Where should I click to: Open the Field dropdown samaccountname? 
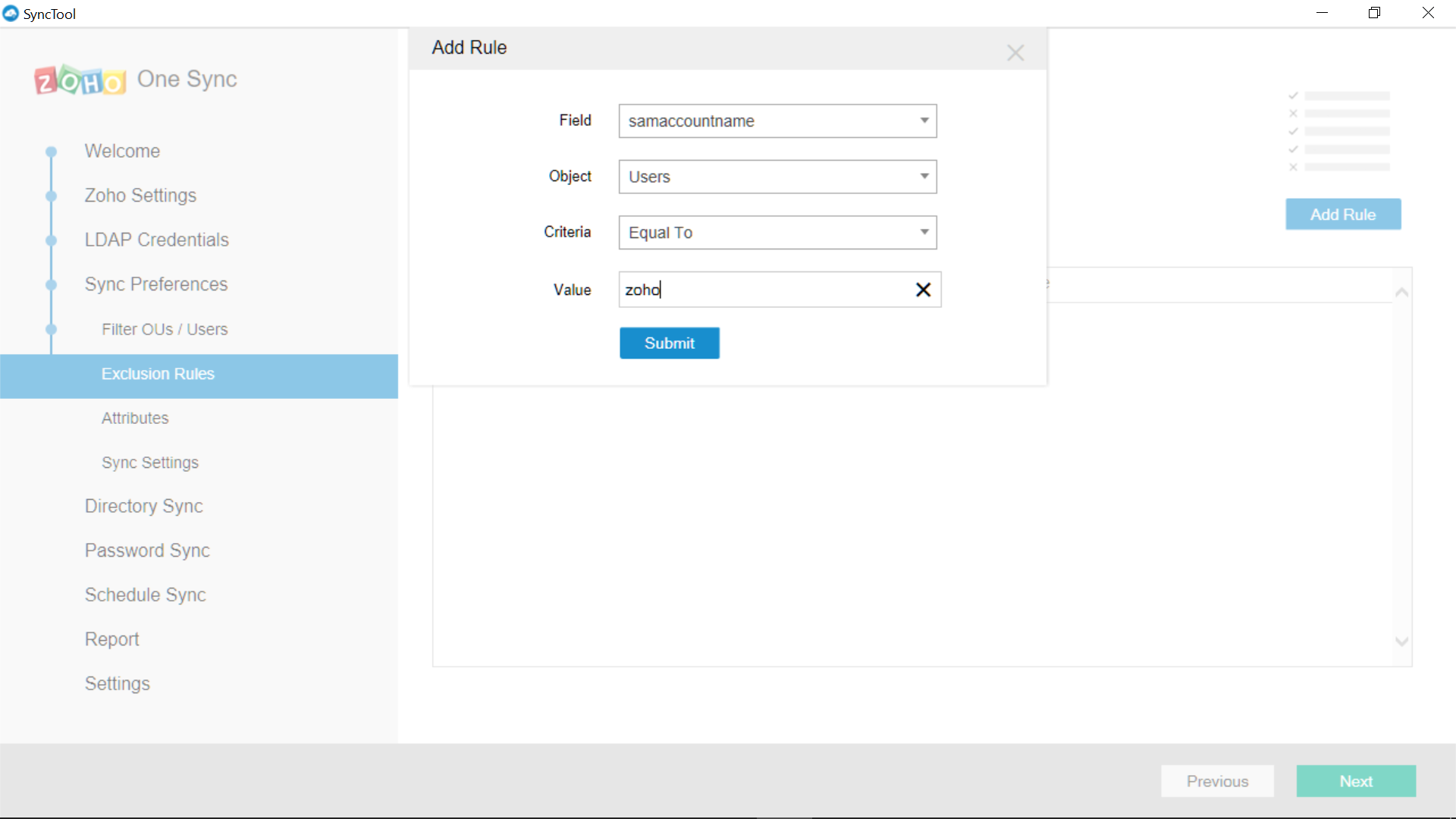(777, 121)
